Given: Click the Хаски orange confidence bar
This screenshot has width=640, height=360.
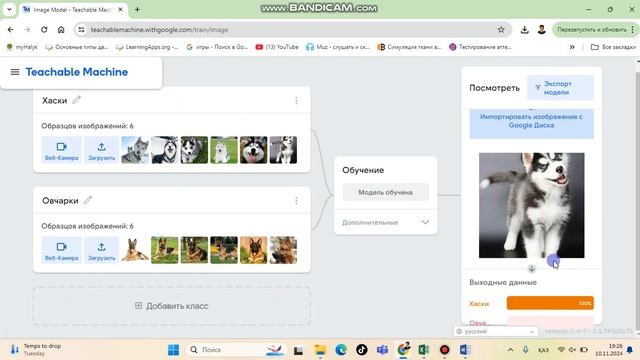Looking at the screenshot, I should pos(550,303).
